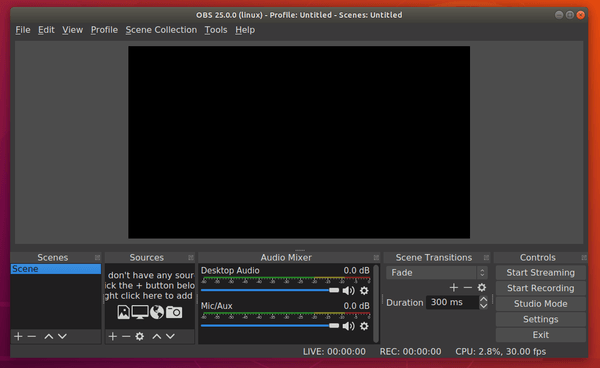The height and width of the screenshot is (368, 600).
Task: Click the LIVE: 00:00:00 status text
Action: tap(334, 352)
